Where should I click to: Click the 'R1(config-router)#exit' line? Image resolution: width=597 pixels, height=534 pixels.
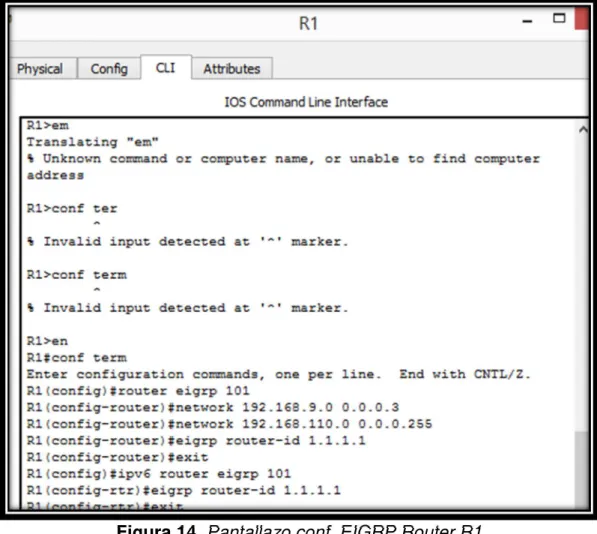coord(118,457)
